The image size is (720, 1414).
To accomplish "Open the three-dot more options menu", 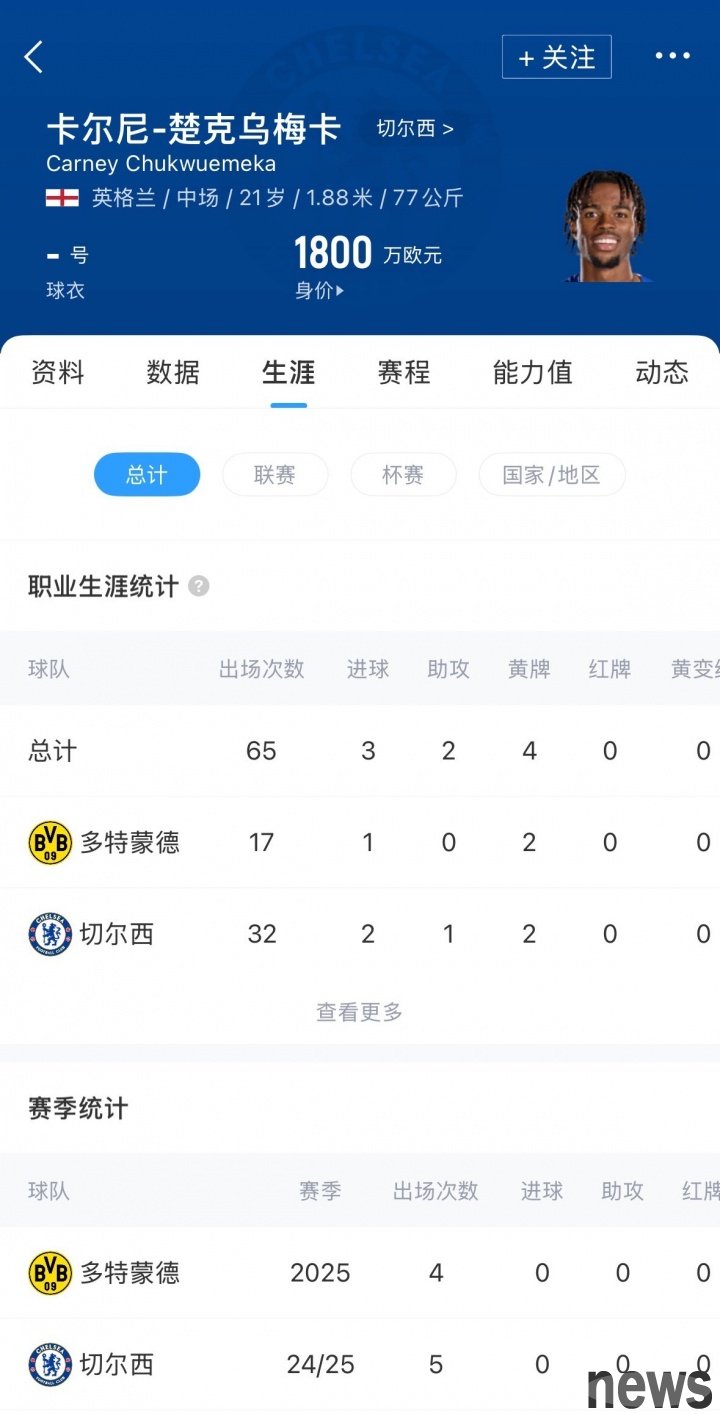I will coord(672,56).
